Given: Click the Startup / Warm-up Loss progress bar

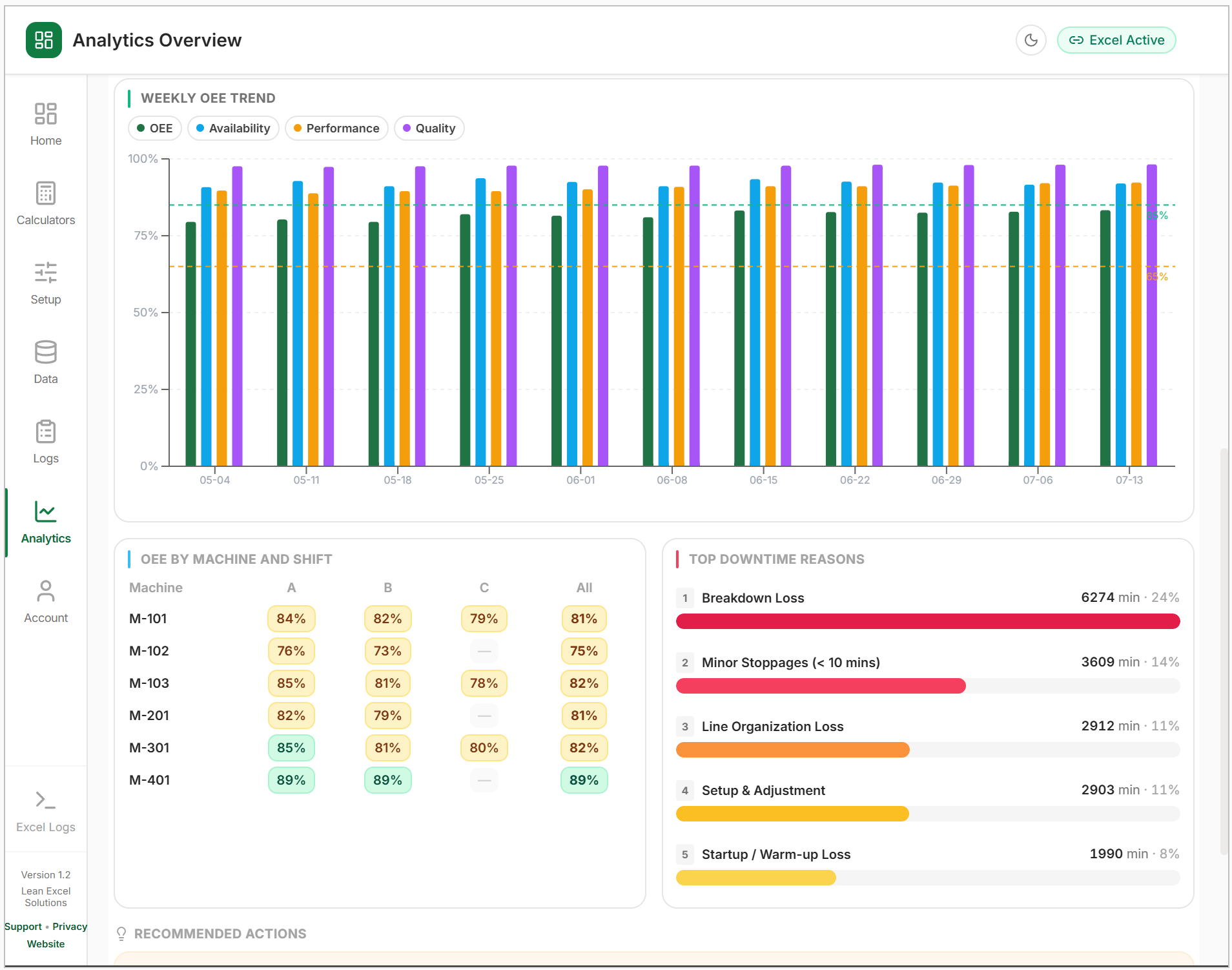Looking at the screenshot, I should pos(928,878).
